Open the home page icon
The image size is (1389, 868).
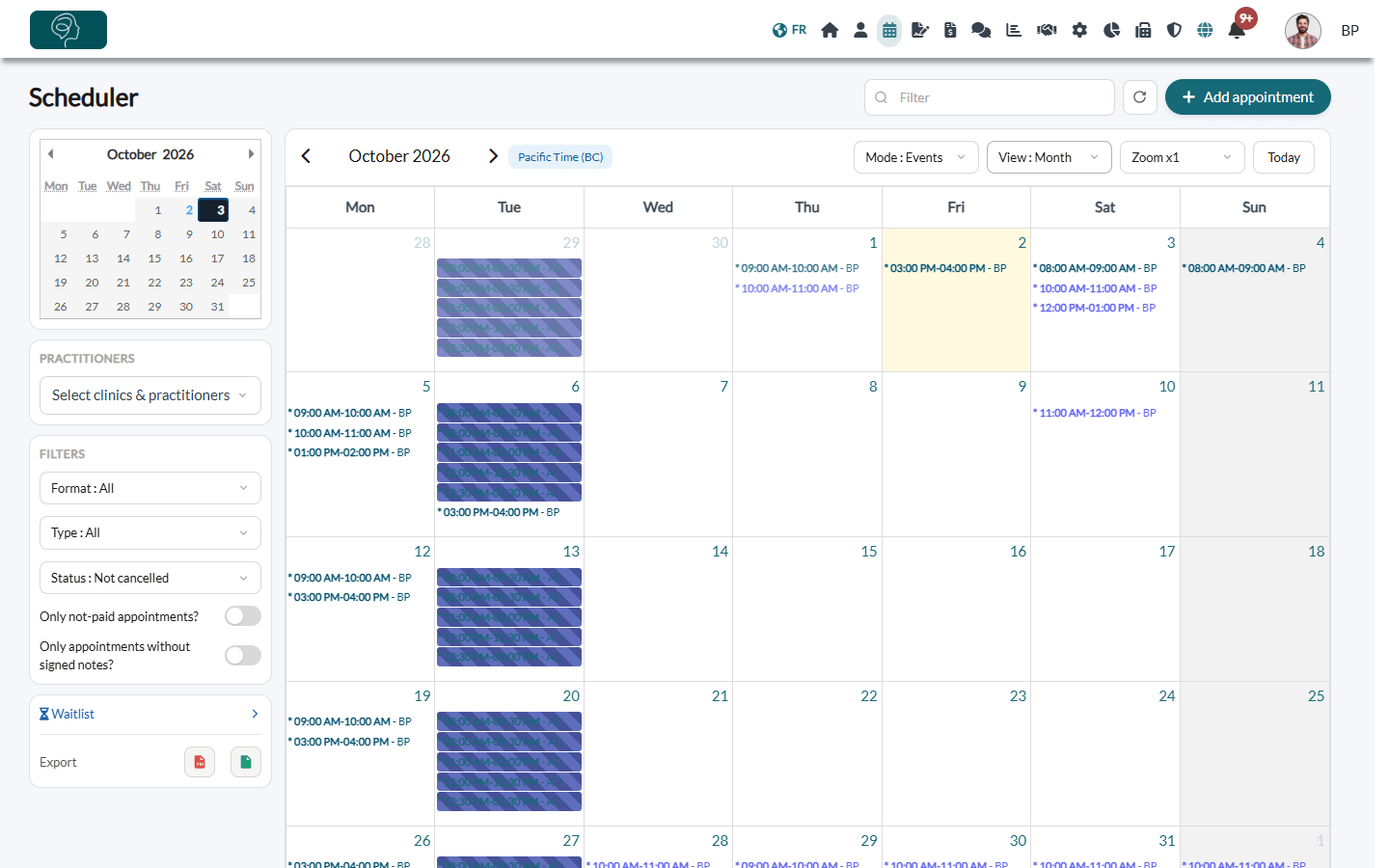tap(830, 30)
